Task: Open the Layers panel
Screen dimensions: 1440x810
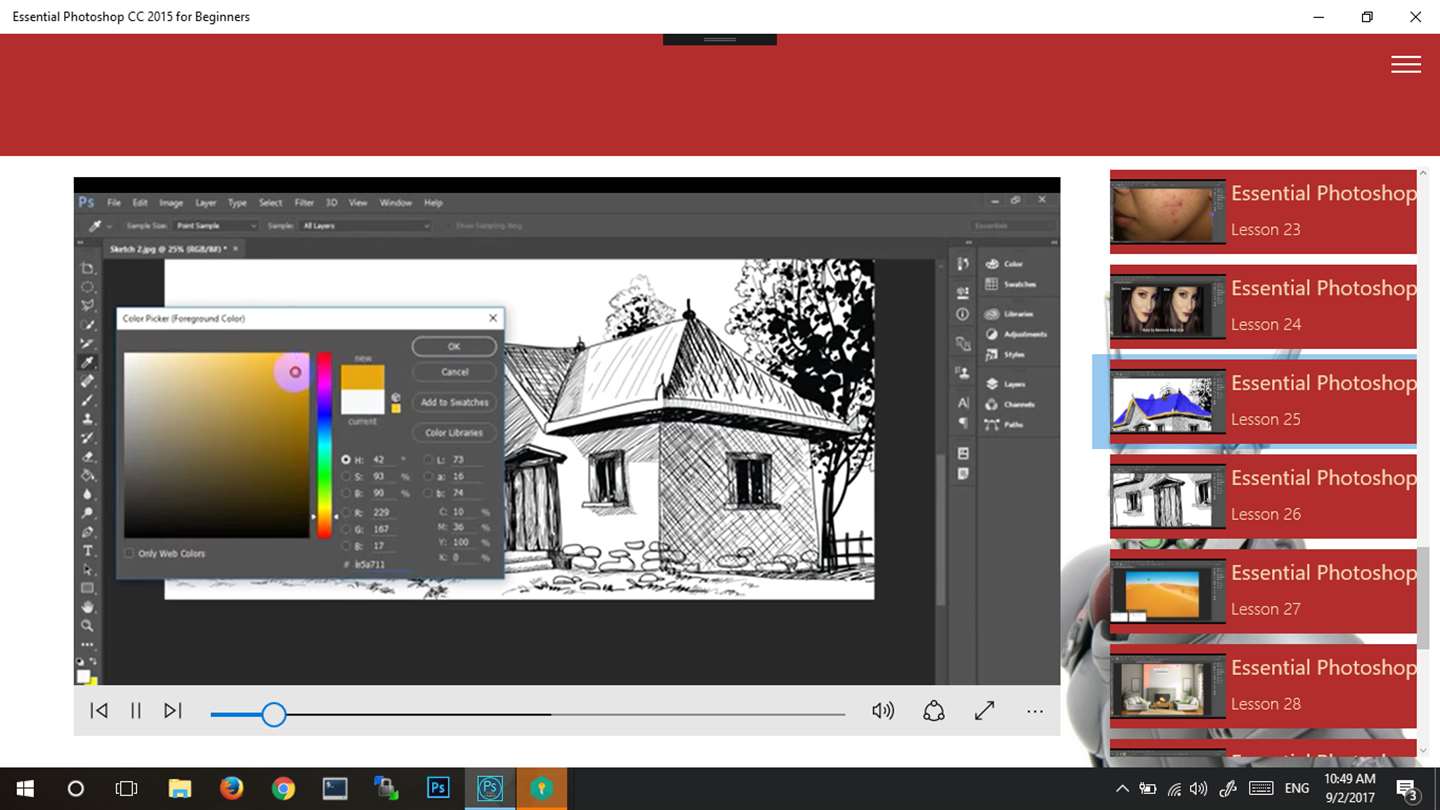Action: point(1006,384)
